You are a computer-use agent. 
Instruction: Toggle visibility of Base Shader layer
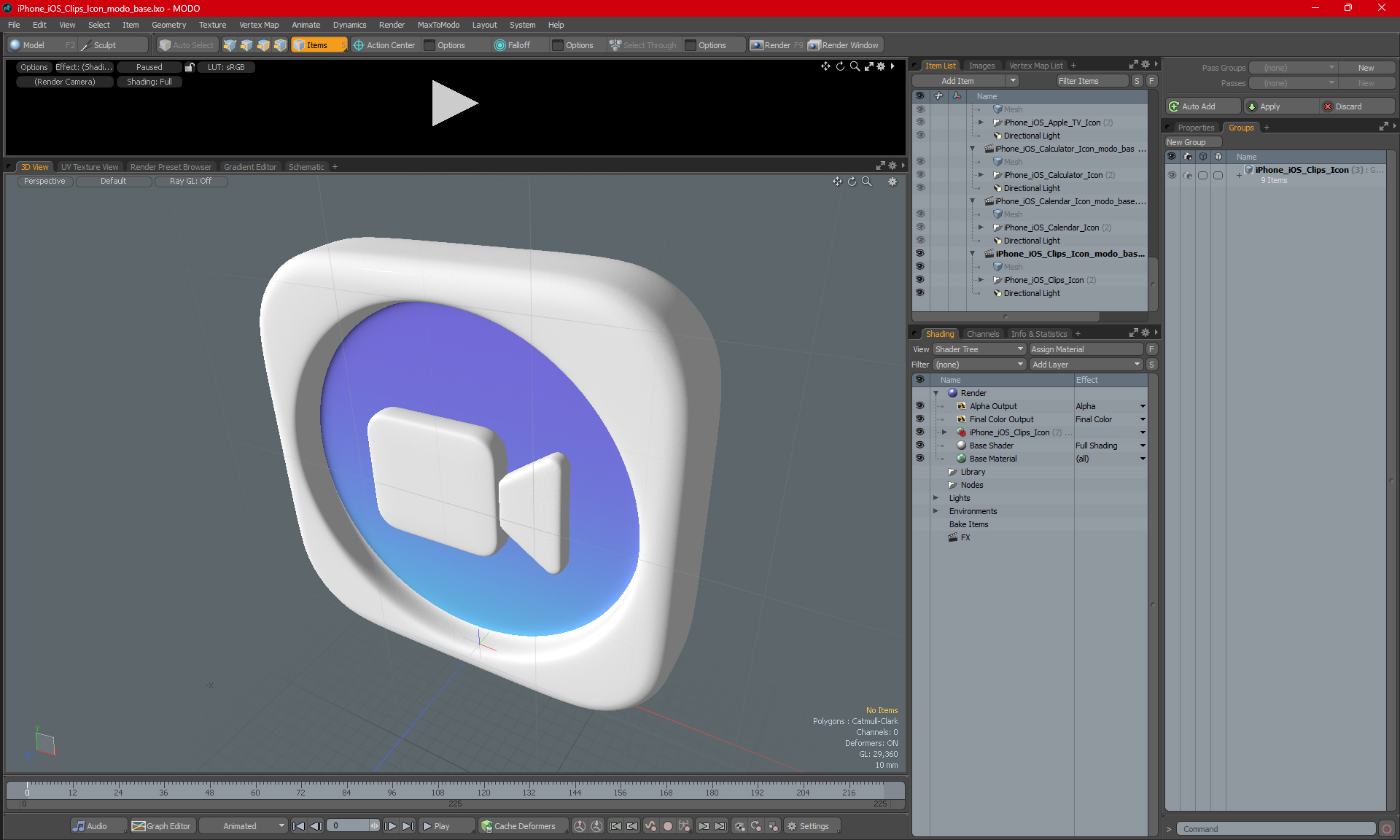click(x=919, y=445)
